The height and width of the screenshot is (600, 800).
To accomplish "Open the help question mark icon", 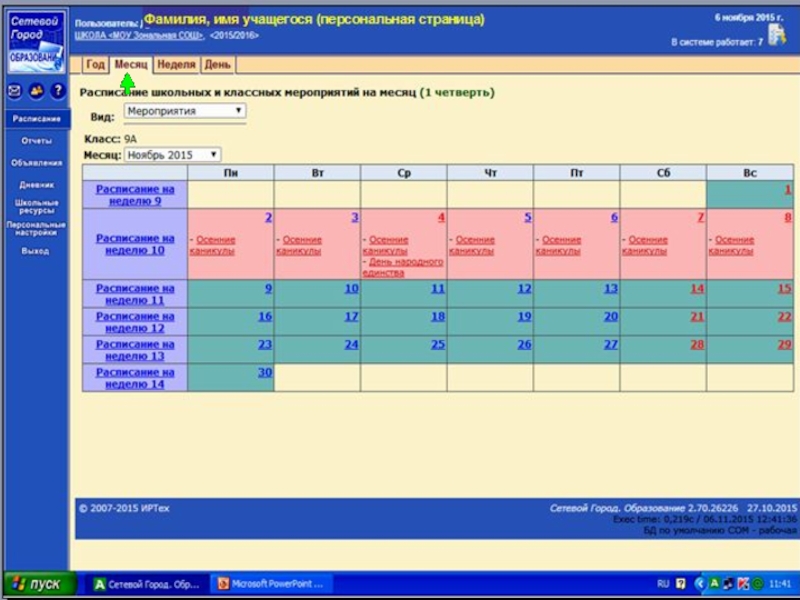I will click(x=57, y=91).
